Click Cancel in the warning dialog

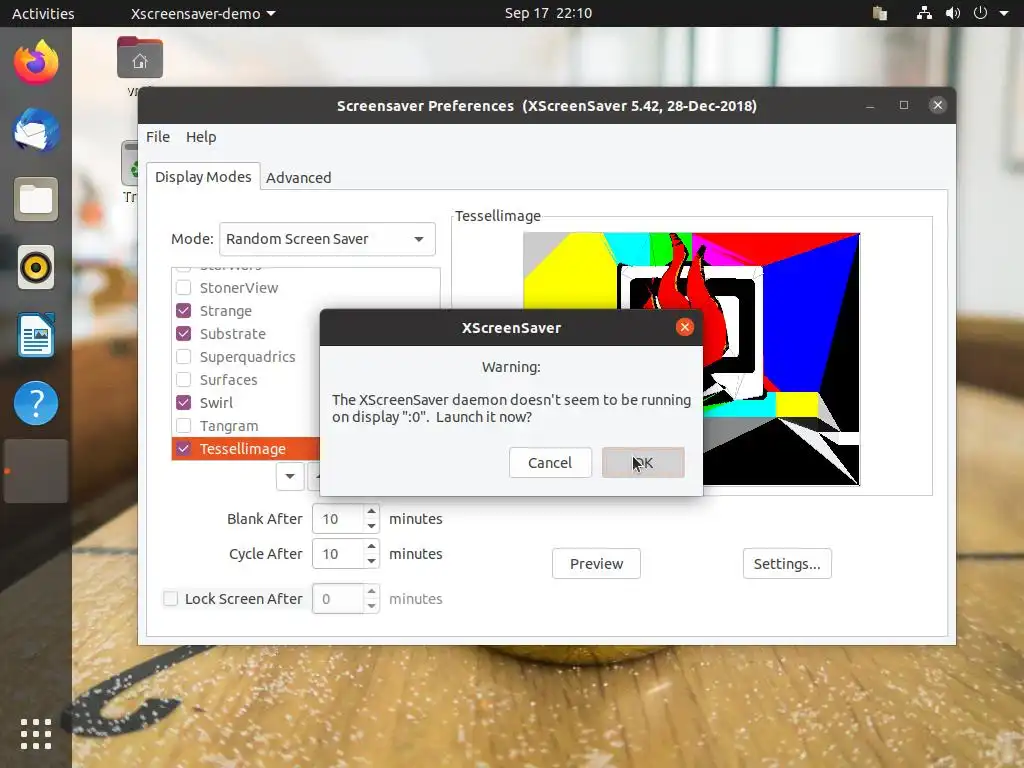pyautogui.click(x=550, y=462)
